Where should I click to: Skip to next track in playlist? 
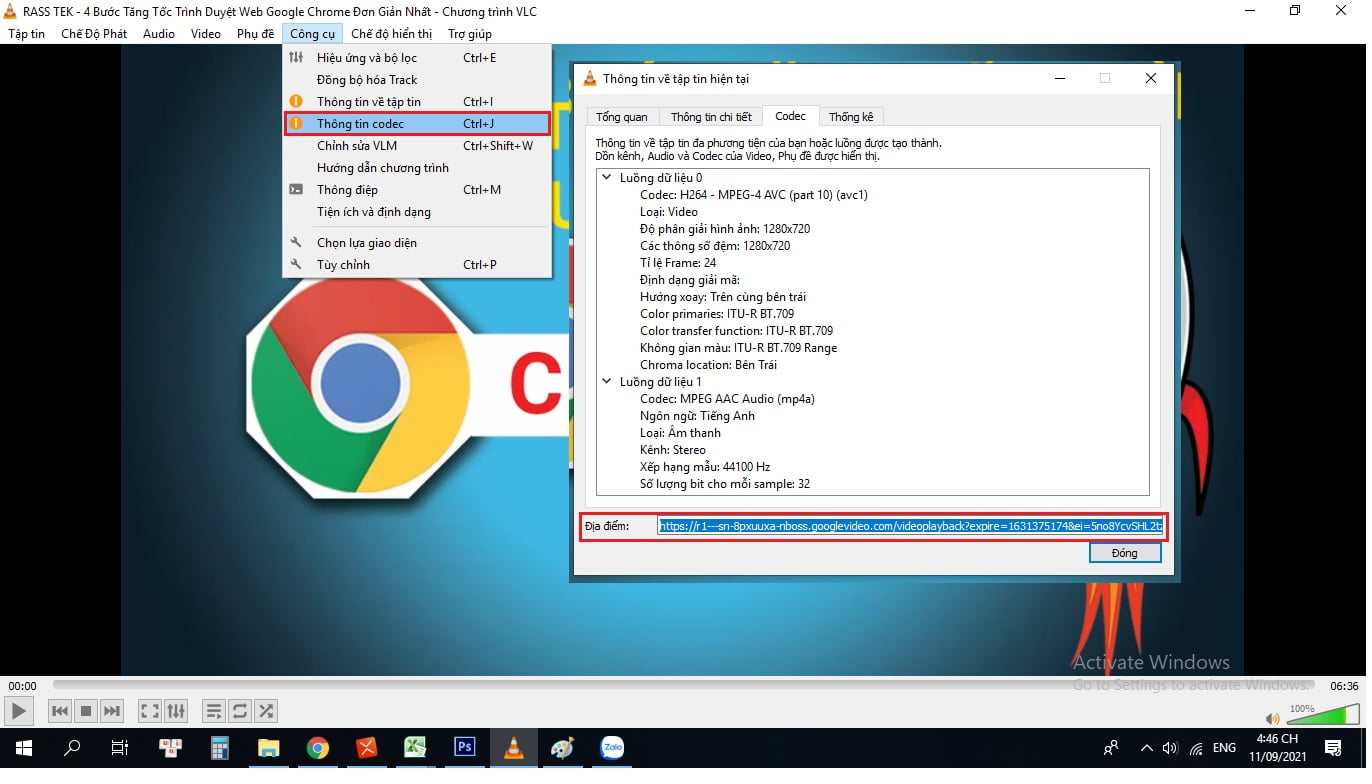pyautogui.click(x=112, y=711)
